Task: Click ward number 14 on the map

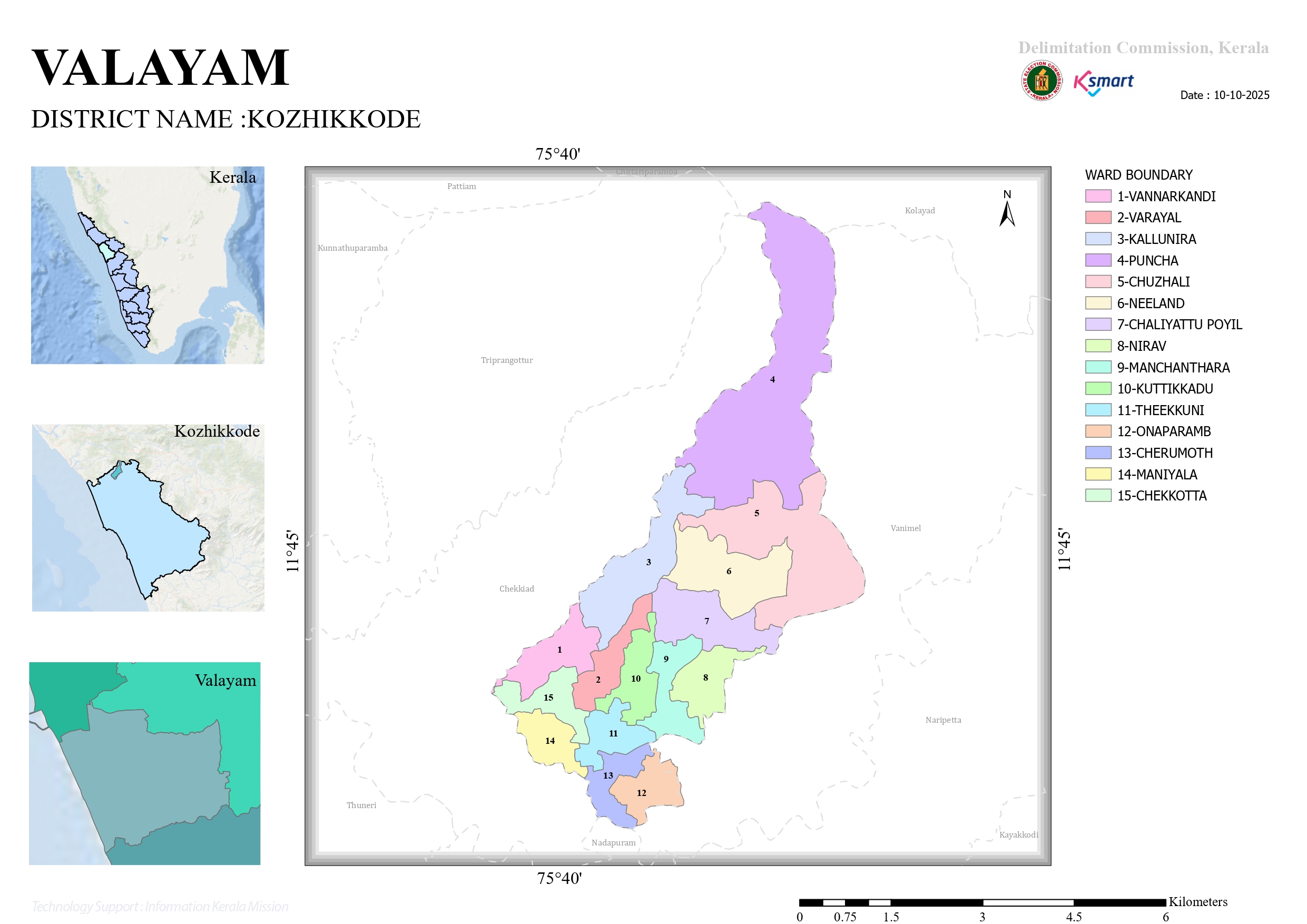Action: tap(550, 741)
